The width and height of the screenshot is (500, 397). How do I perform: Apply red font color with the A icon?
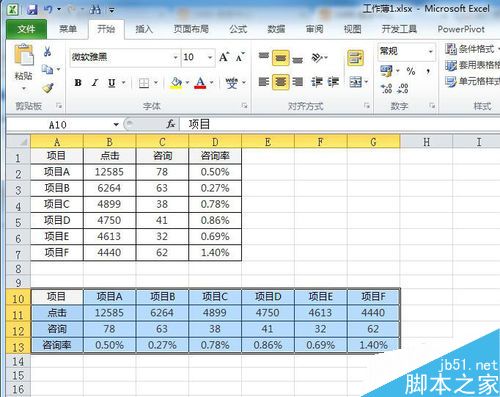coord(200,83)
